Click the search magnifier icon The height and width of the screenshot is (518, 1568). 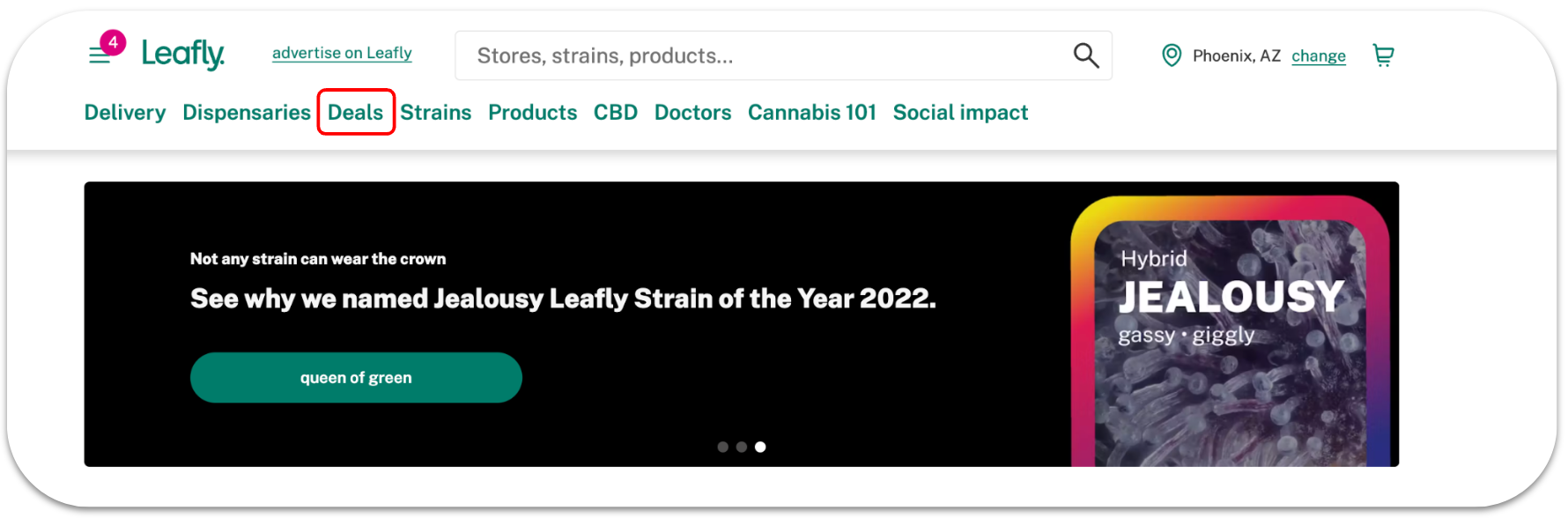coord(1086,55)
